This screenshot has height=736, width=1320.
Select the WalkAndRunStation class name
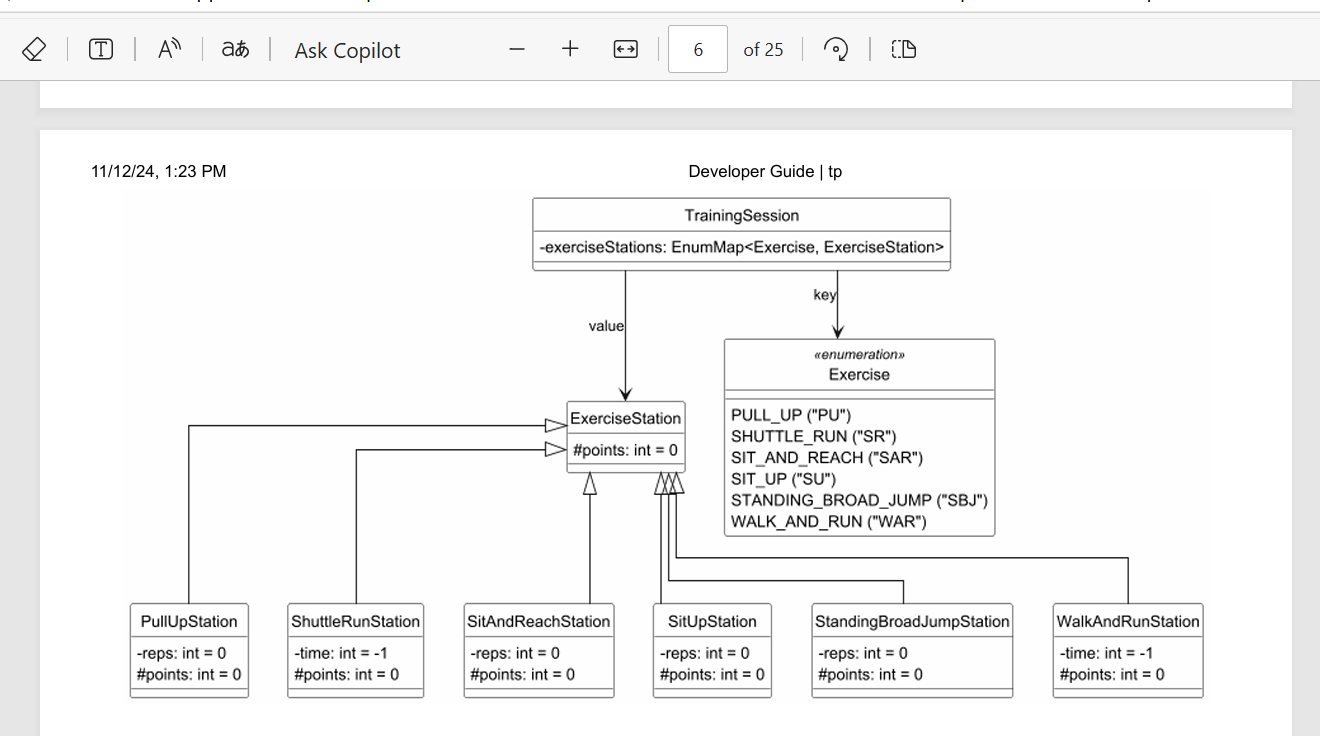(x=1128, y=621)
